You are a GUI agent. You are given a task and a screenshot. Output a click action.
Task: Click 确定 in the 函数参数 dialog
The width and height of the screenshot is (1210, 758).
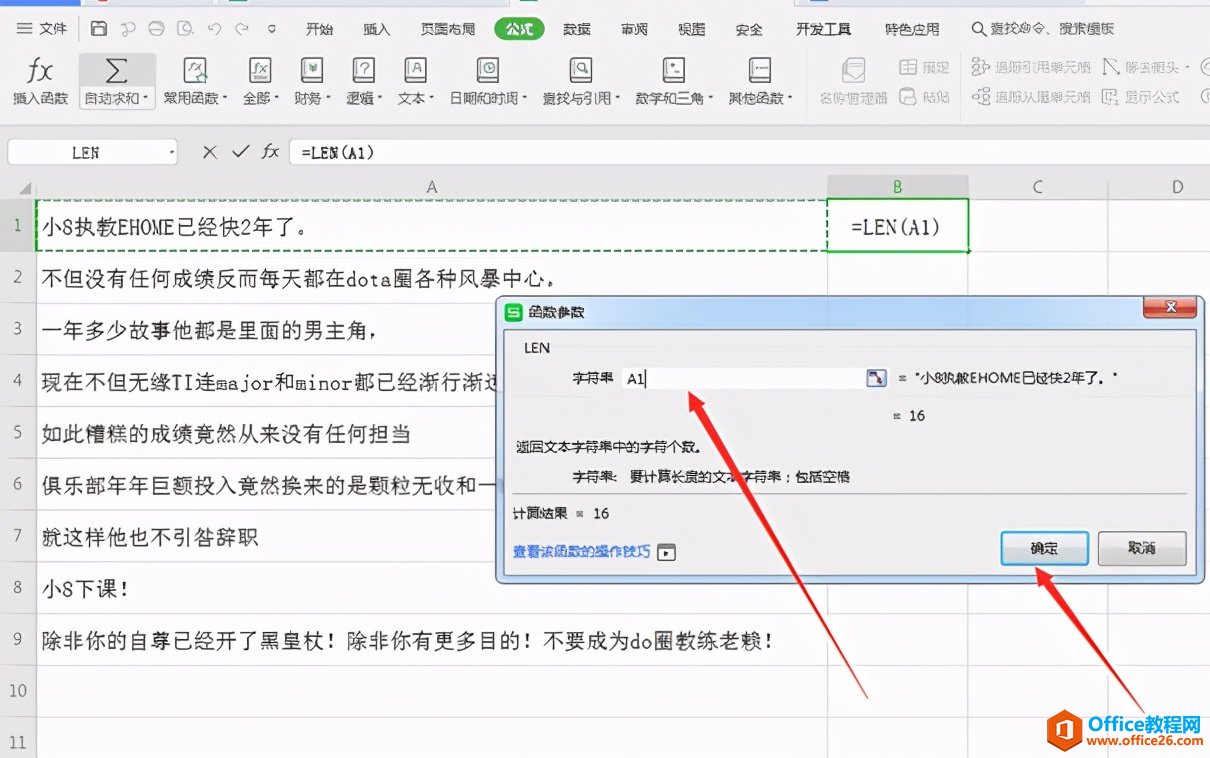[x=1044, y=548]
